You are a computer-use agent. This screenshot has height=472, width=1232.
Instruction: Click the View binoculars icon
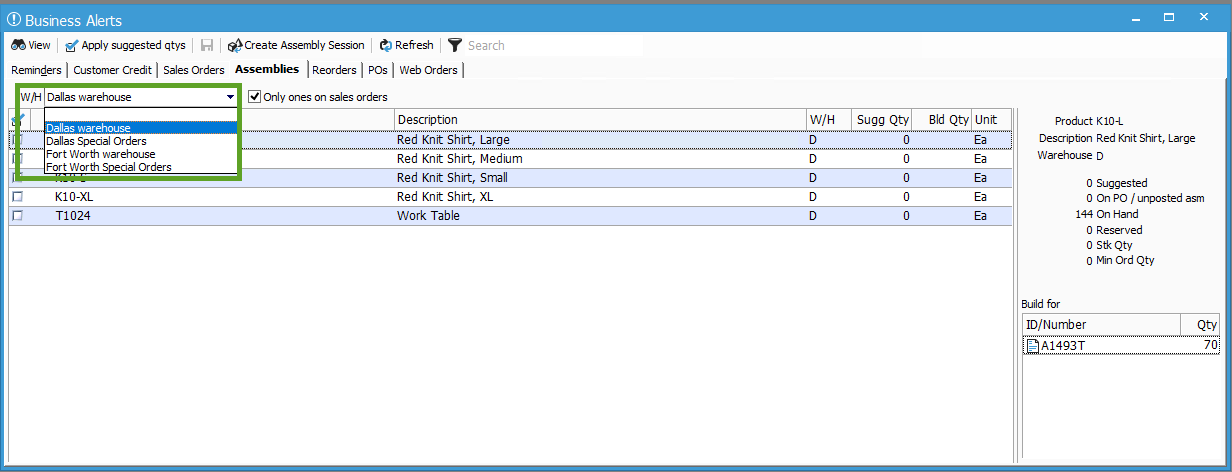tap(18, 45)
